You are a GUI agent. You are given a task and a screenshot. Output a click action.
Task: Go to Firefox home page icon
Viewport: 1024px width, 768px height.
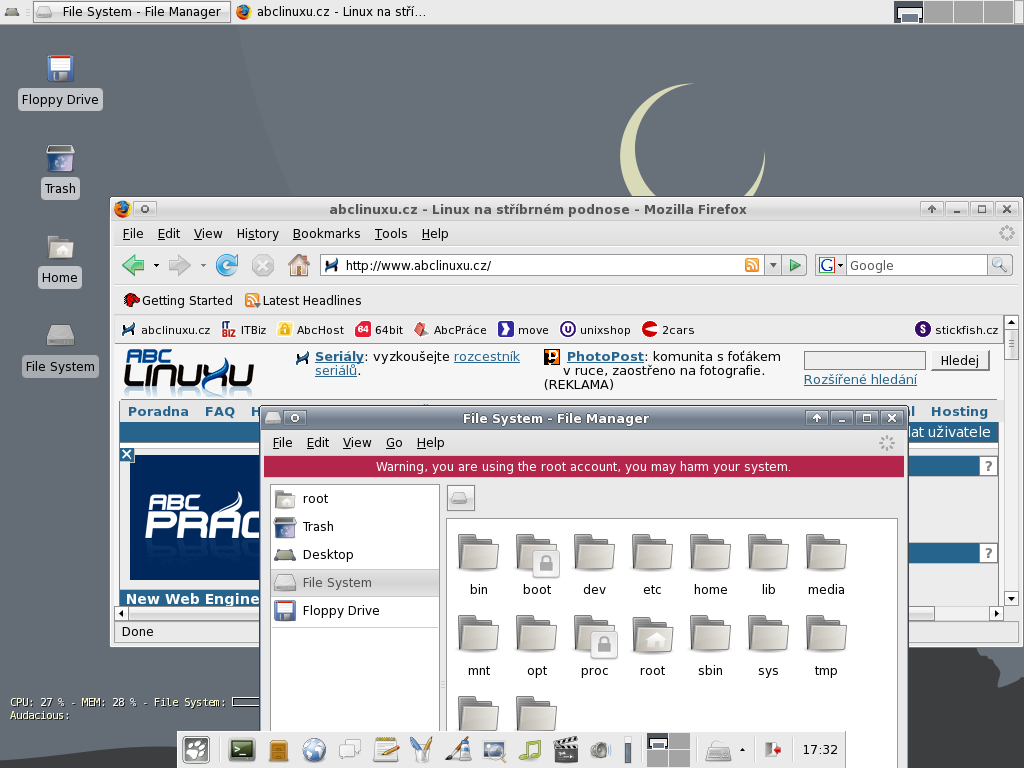(298, 265)
